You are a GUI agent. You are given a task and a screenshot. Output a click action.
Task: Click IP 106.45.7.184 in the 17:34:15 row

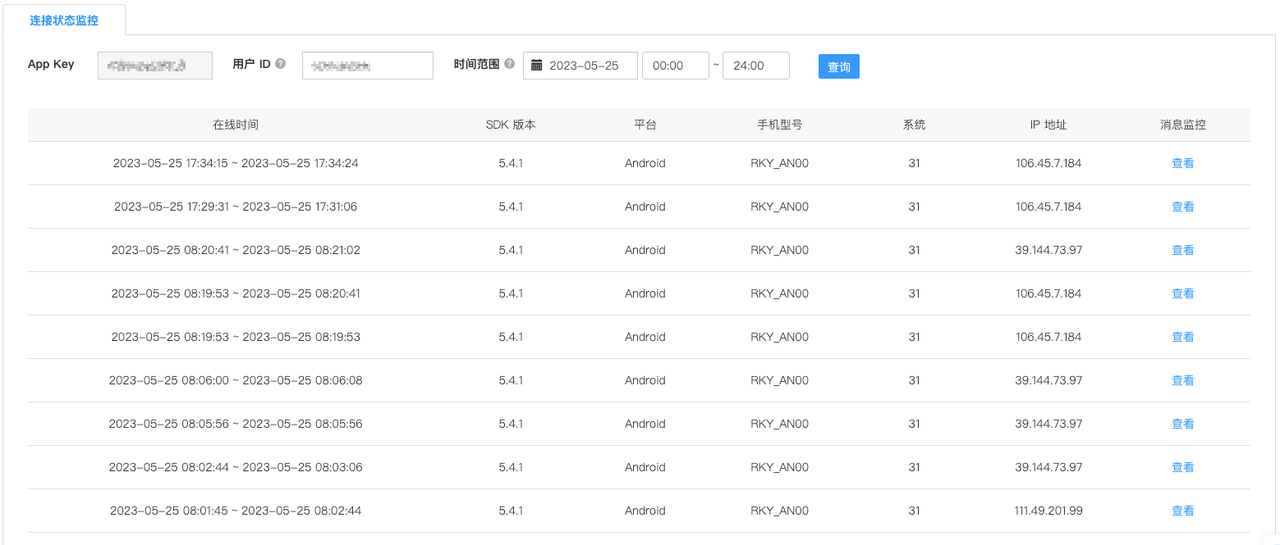pyautogui.click(x=1048, y=163)
